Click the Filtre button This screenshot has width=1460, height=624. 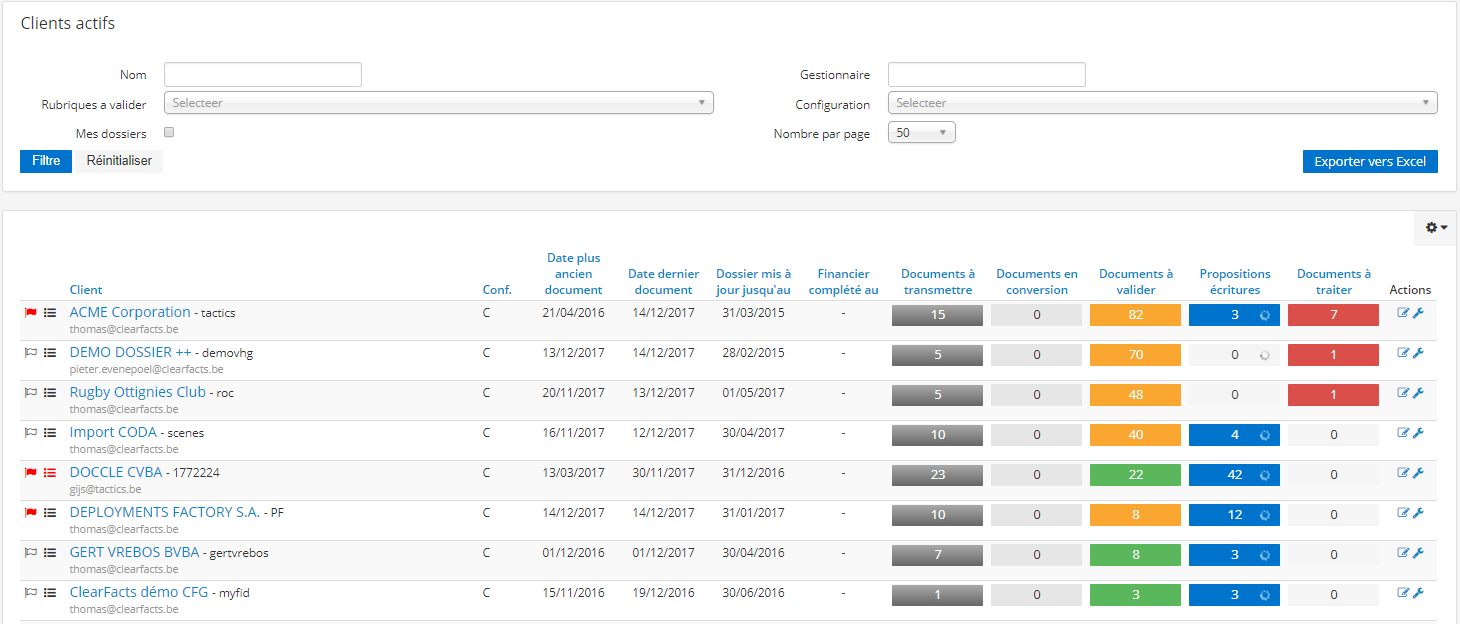[46, 161]
